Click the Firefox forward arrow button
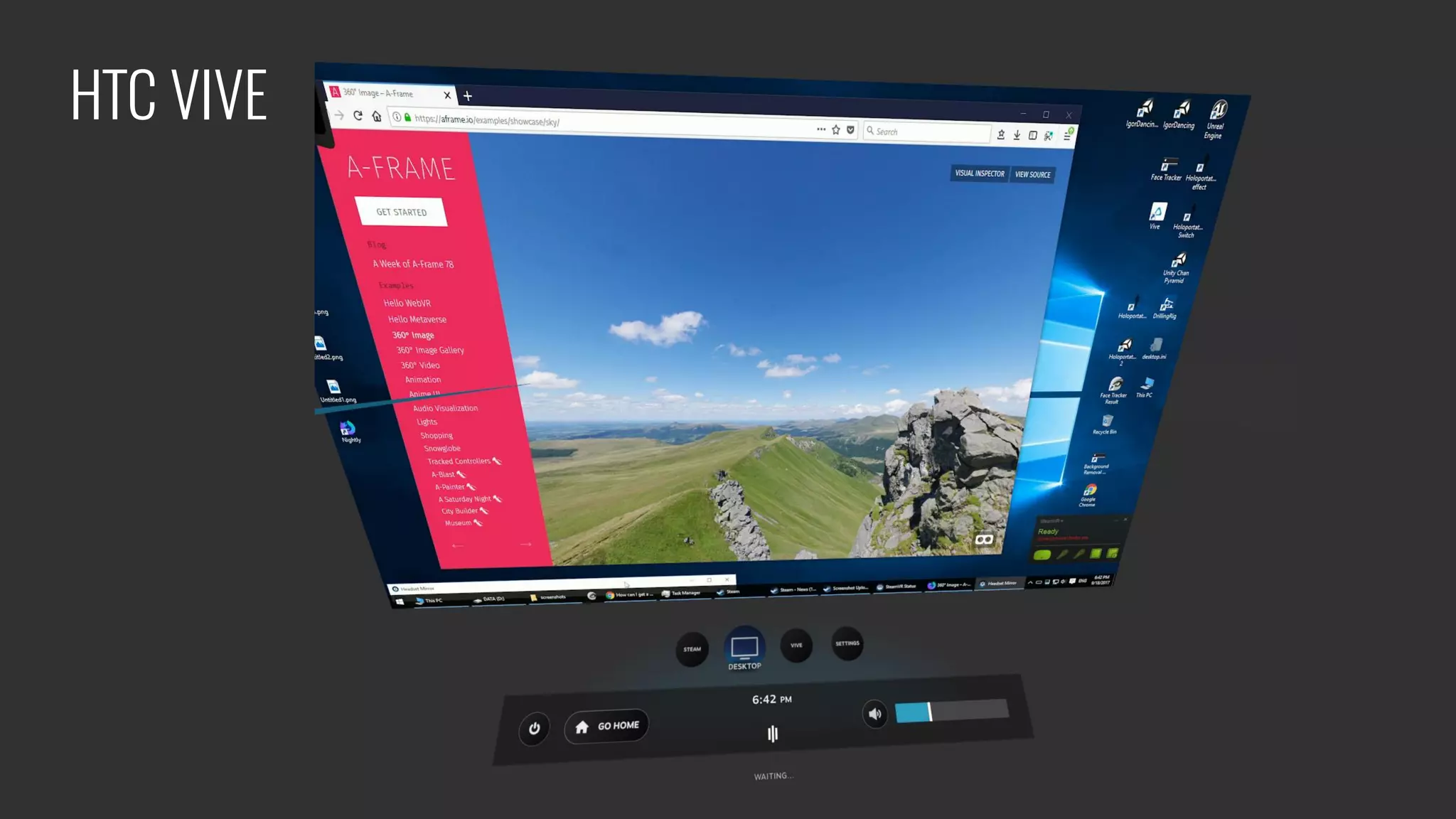1456x819 pixels. coord(339,115)
